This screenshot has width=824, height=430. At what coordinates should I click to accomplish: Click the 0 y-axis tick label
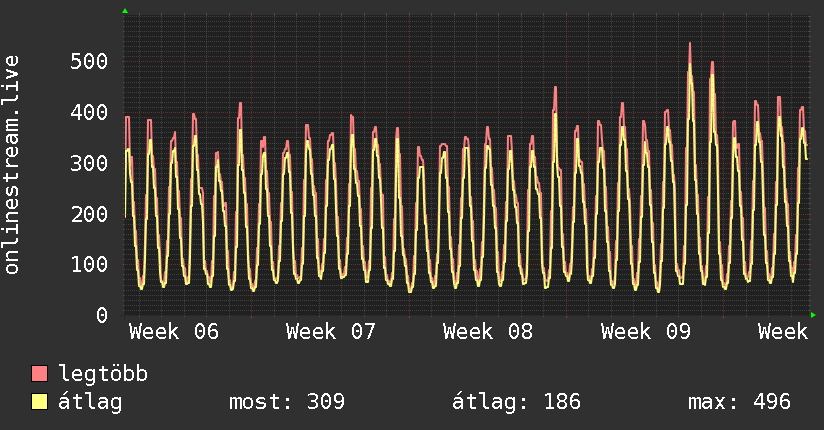point(102,316)
